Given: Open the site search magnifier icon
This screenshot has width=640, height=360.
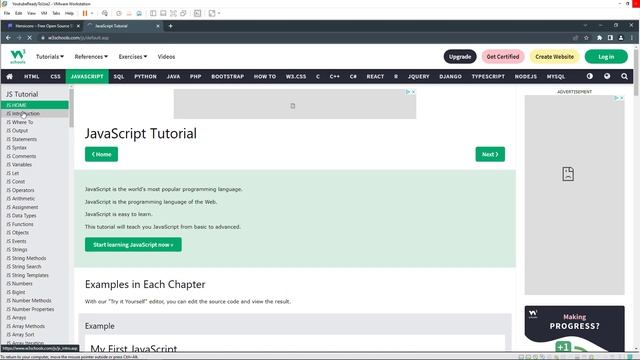Looking at the screenshot, I should pyautogui.click(x=624, y=76).
